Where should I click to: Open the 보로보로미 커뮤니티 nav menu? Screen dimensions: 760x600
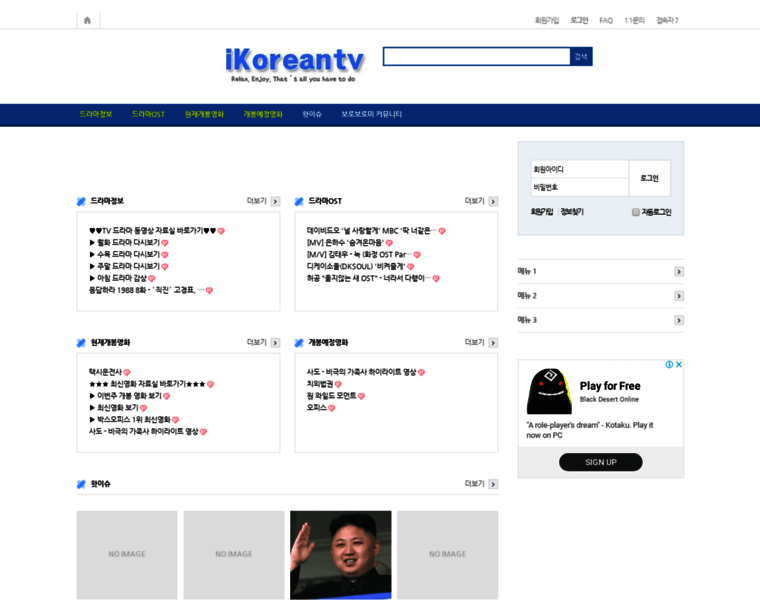click(371, 114)
